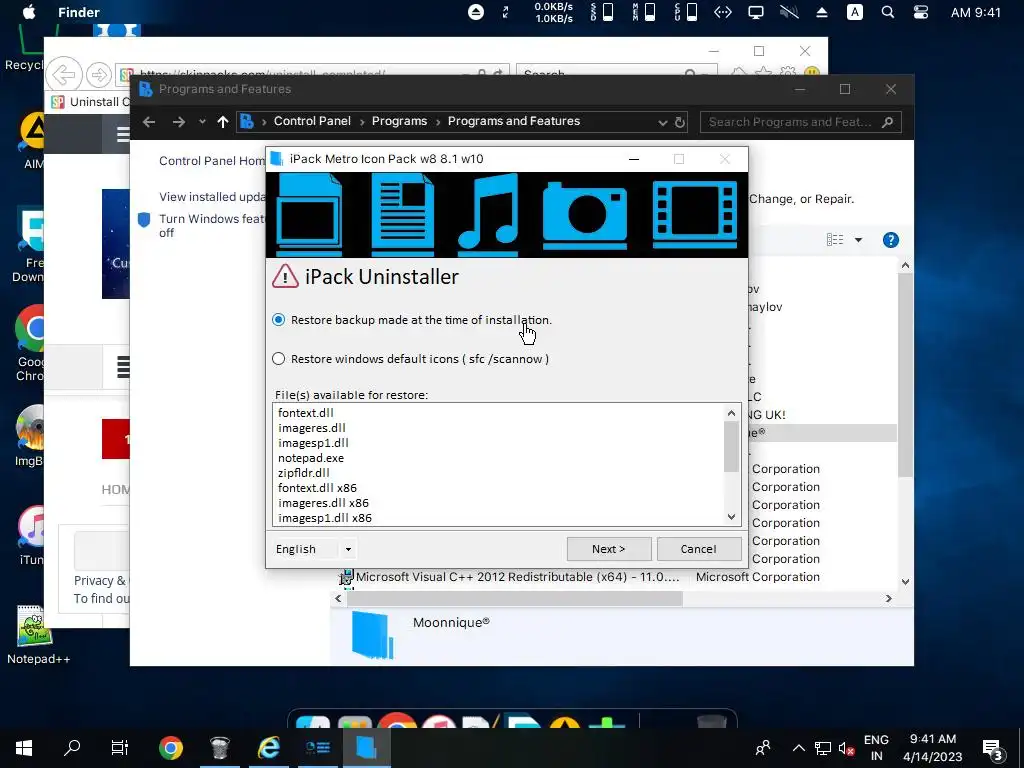The height and width of the screenshot is (768, 1024).
Task: Click the restore file list scroll-up arrow
Action: [731, 413]
